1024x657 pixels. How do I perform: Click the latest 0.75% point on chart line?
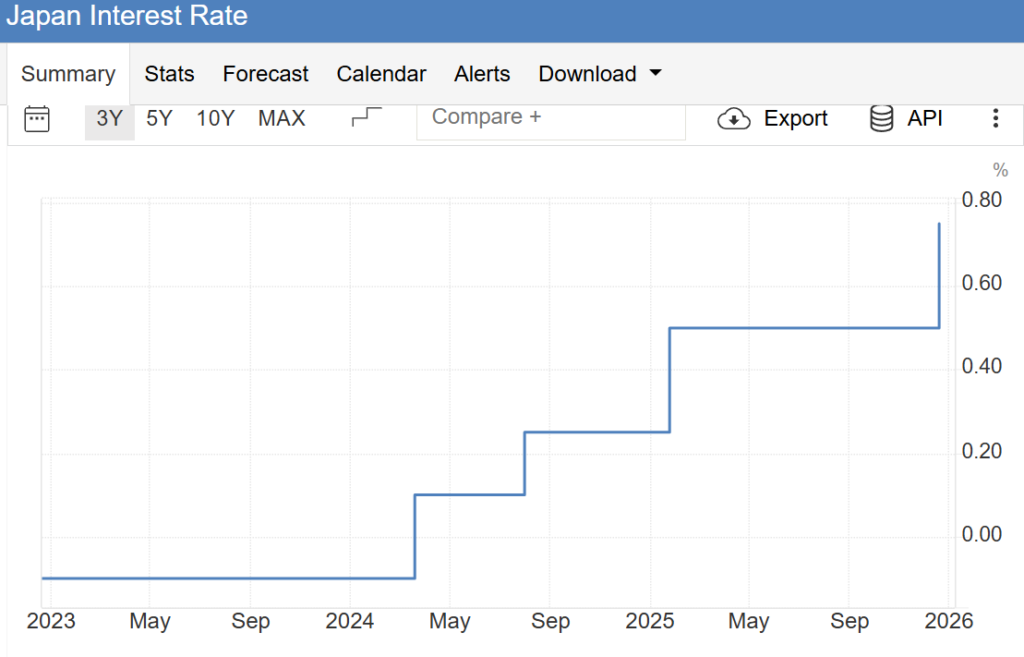(x=939, y=224)
